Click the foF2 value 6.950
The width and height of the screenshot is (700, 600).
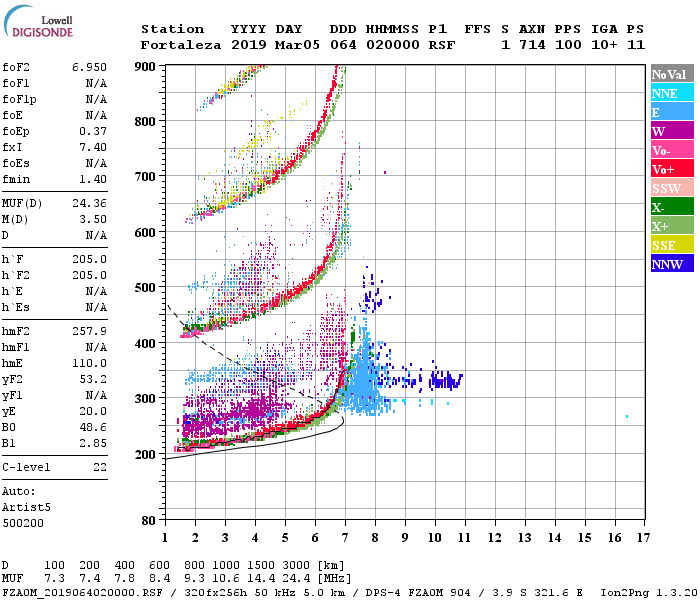pos(89,67)
